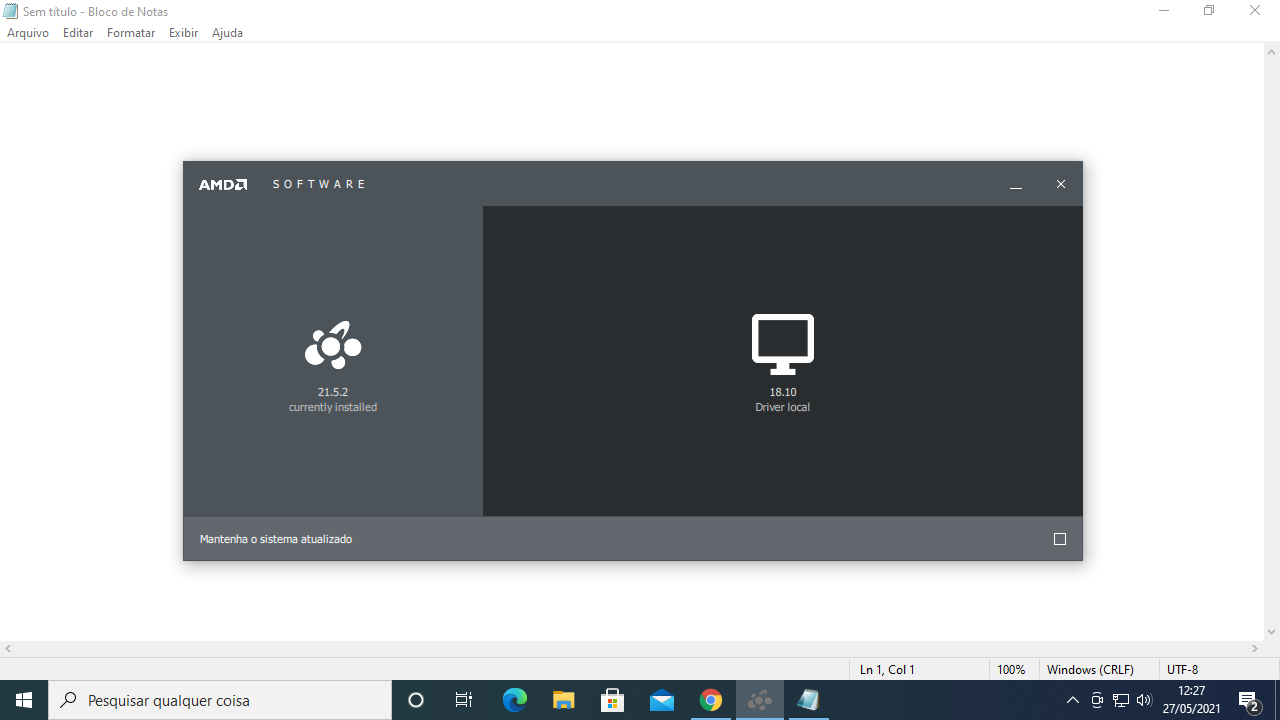Click Notepad horizontal scrollbar left arrow

pos(8,649)
